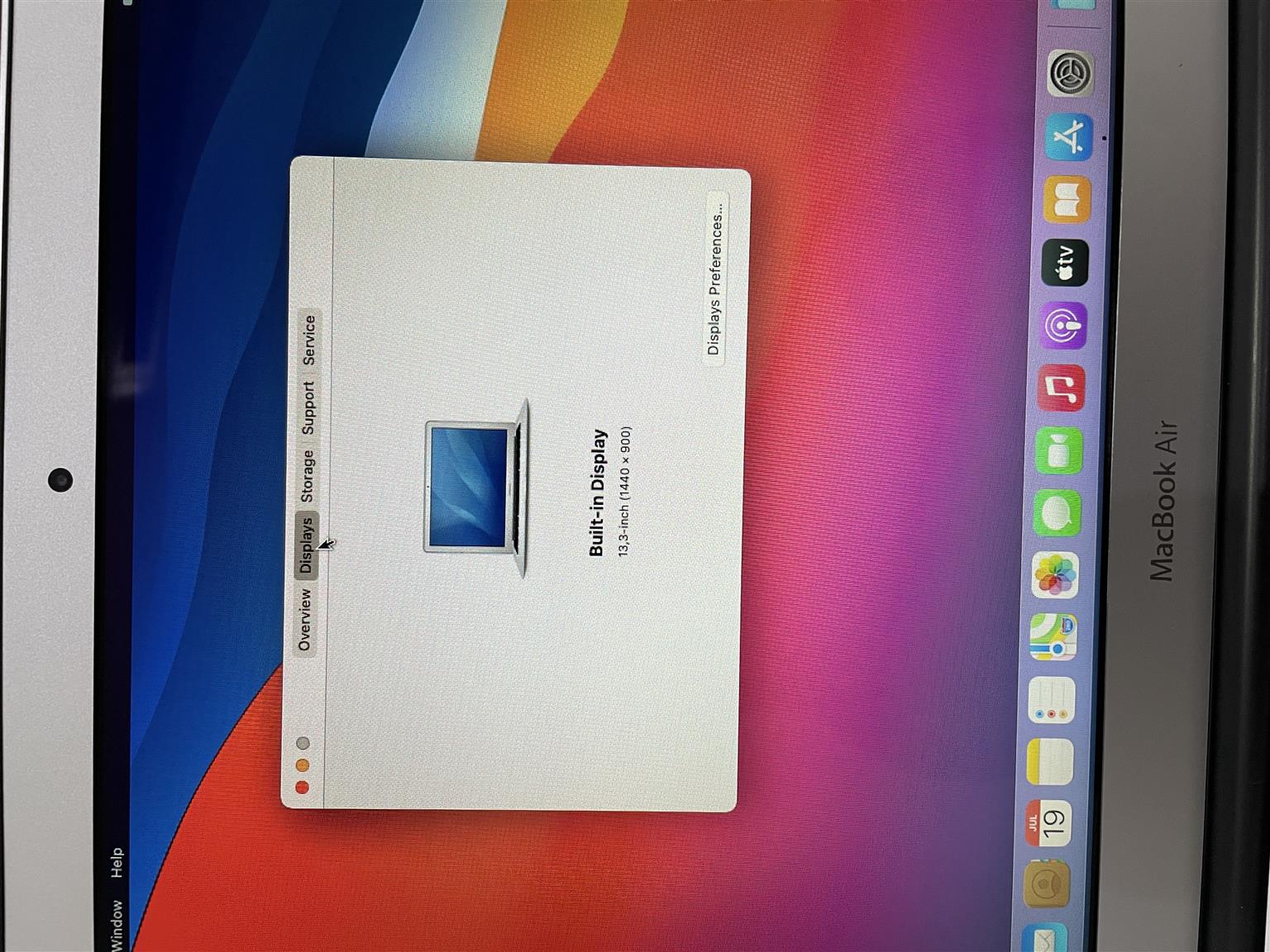The width and height of the screenshot is (1270, 952).
Task: Open Calendar showing Jul 19
Action: pos(1048,823)
